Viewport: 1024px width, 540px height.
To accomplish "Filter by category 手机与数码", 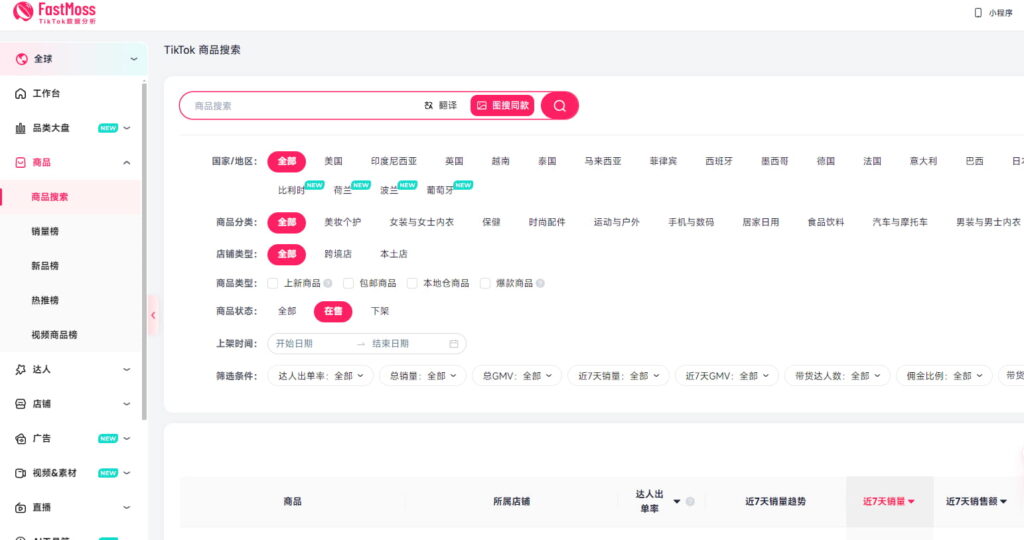I will click(691, 222).
